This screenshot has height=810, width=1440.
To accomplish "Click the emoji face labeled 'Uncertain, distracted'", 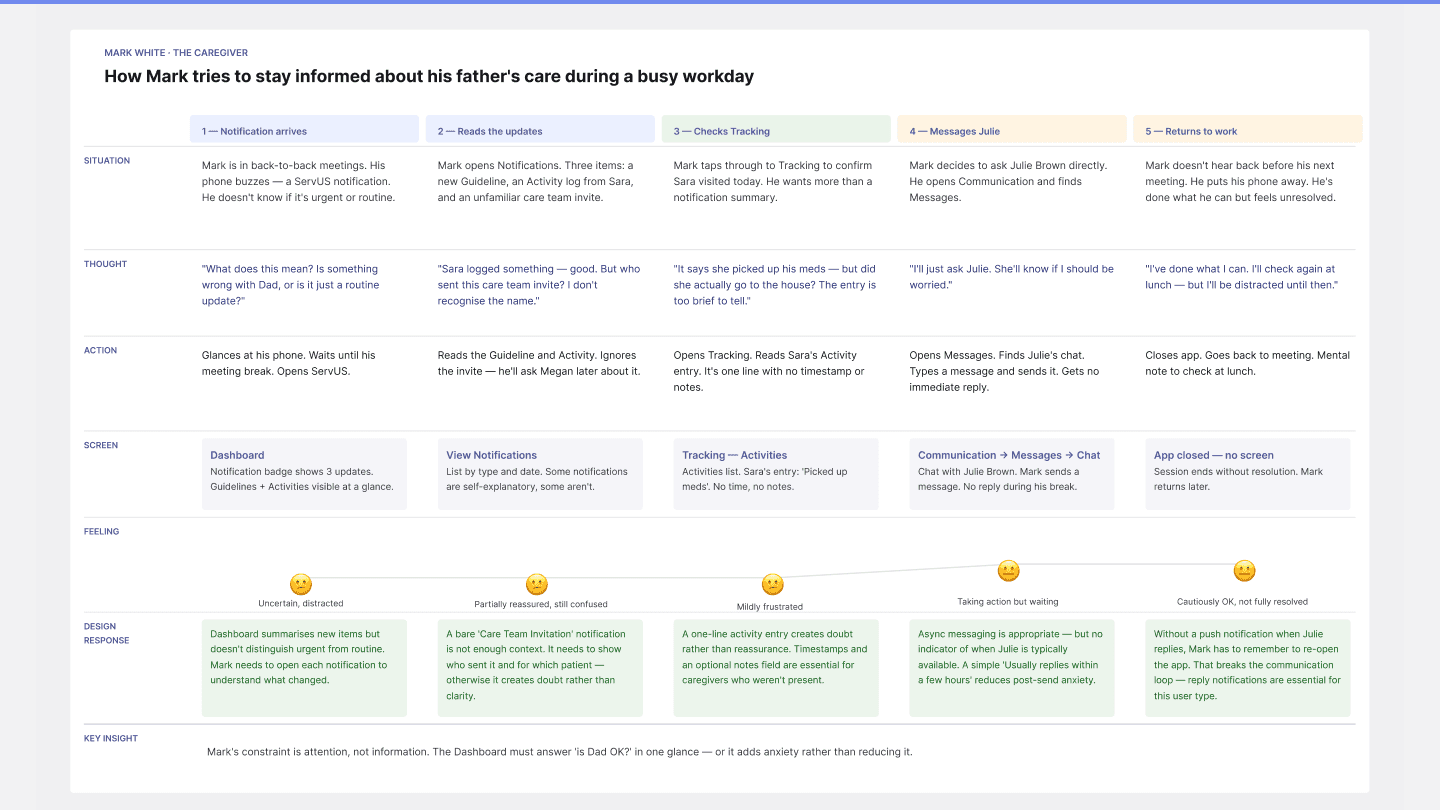I will click(301, 584).
